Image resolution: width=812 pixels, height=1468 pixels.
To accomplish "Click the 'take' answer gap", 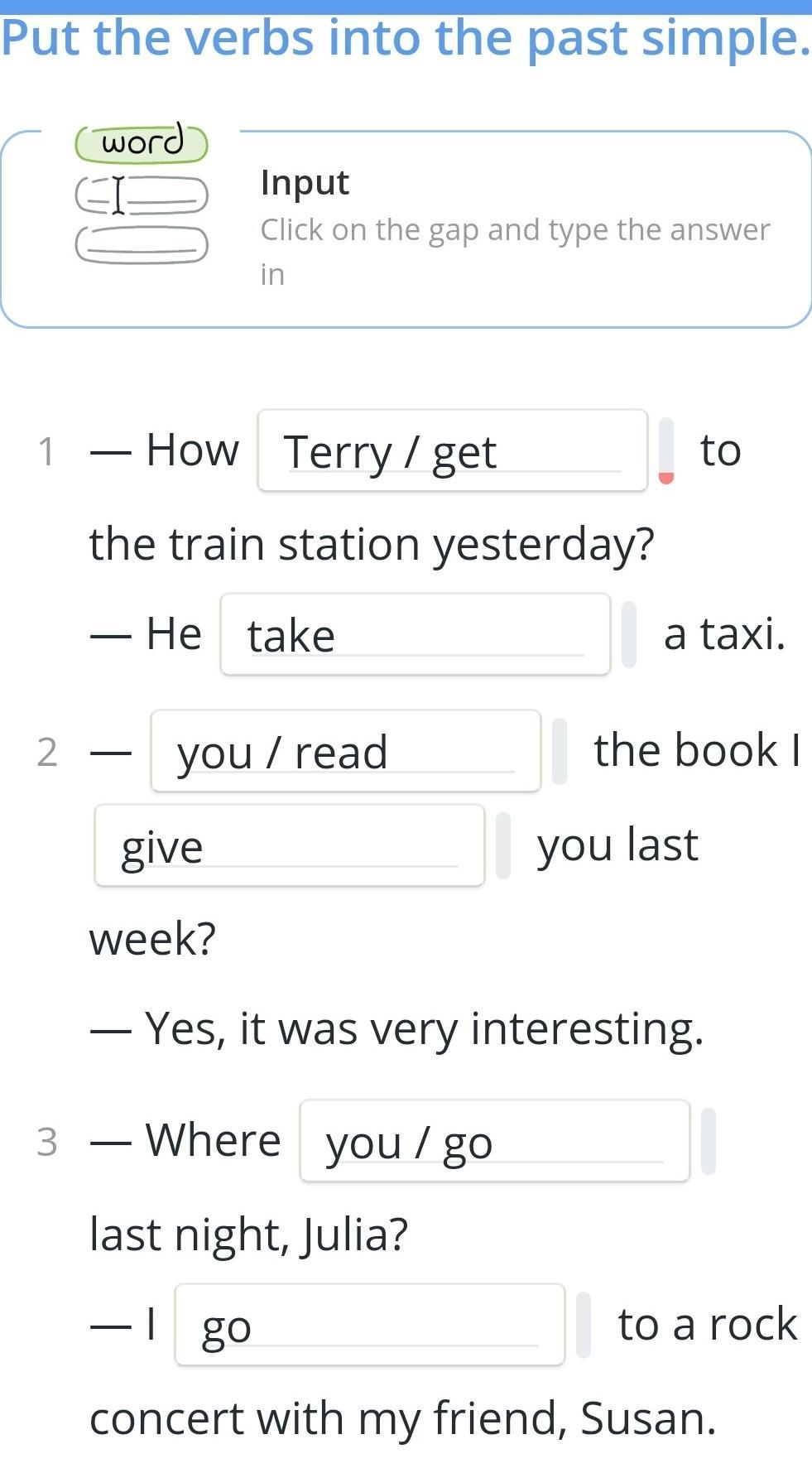I will coord(415,634).
